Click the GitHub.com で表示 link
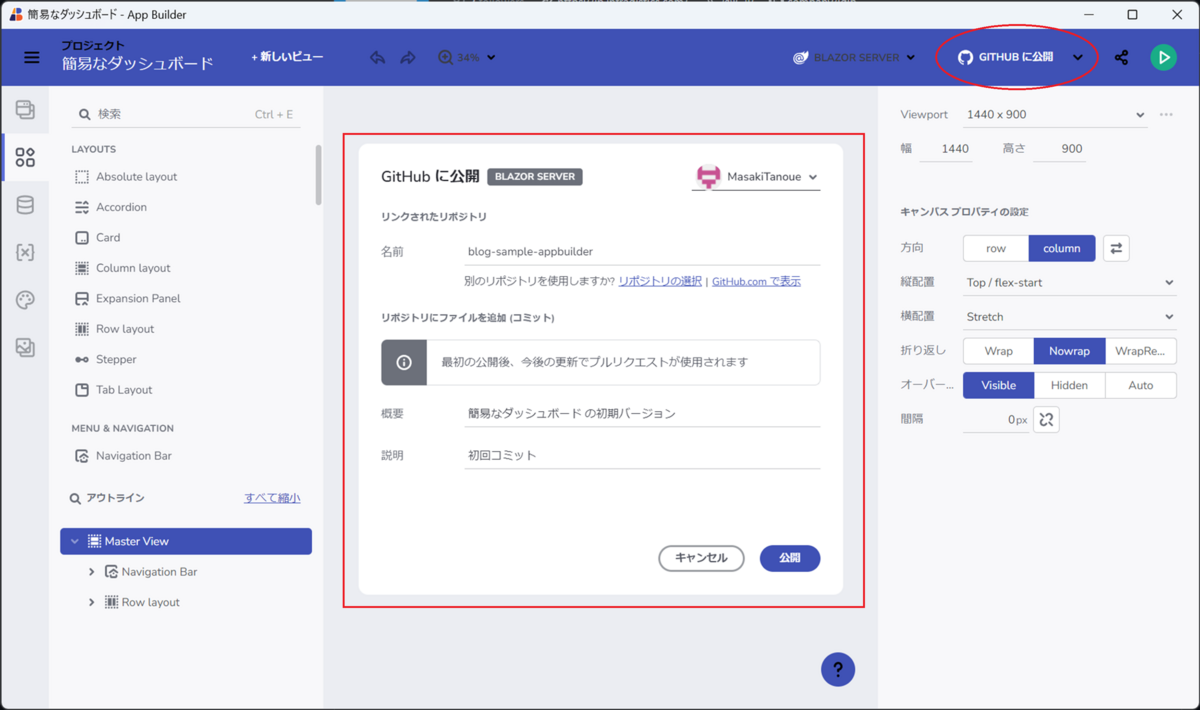The height and width of the screenshot is (710, 1200). point(756,282)
